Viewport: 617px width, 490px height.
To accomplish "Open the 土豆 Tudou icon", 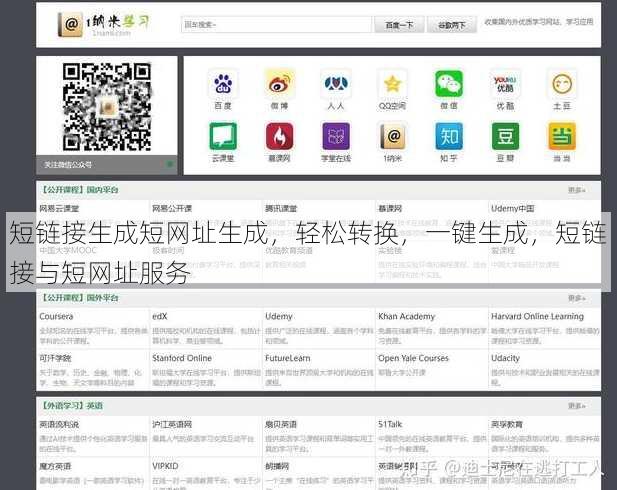I will 562,83.
